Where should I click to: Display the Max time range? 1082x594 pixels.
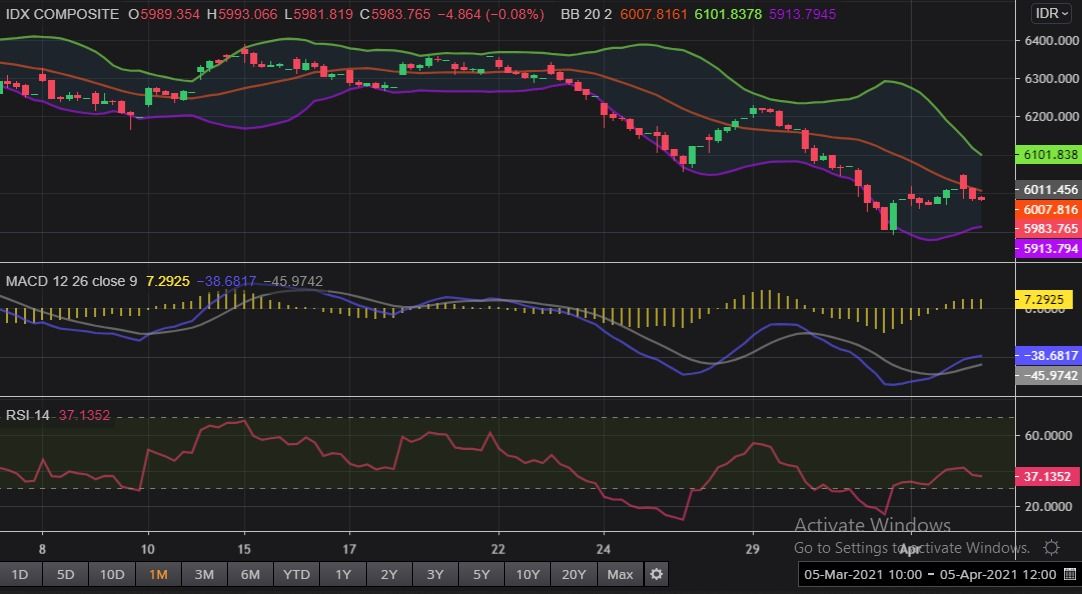point(620,574)
